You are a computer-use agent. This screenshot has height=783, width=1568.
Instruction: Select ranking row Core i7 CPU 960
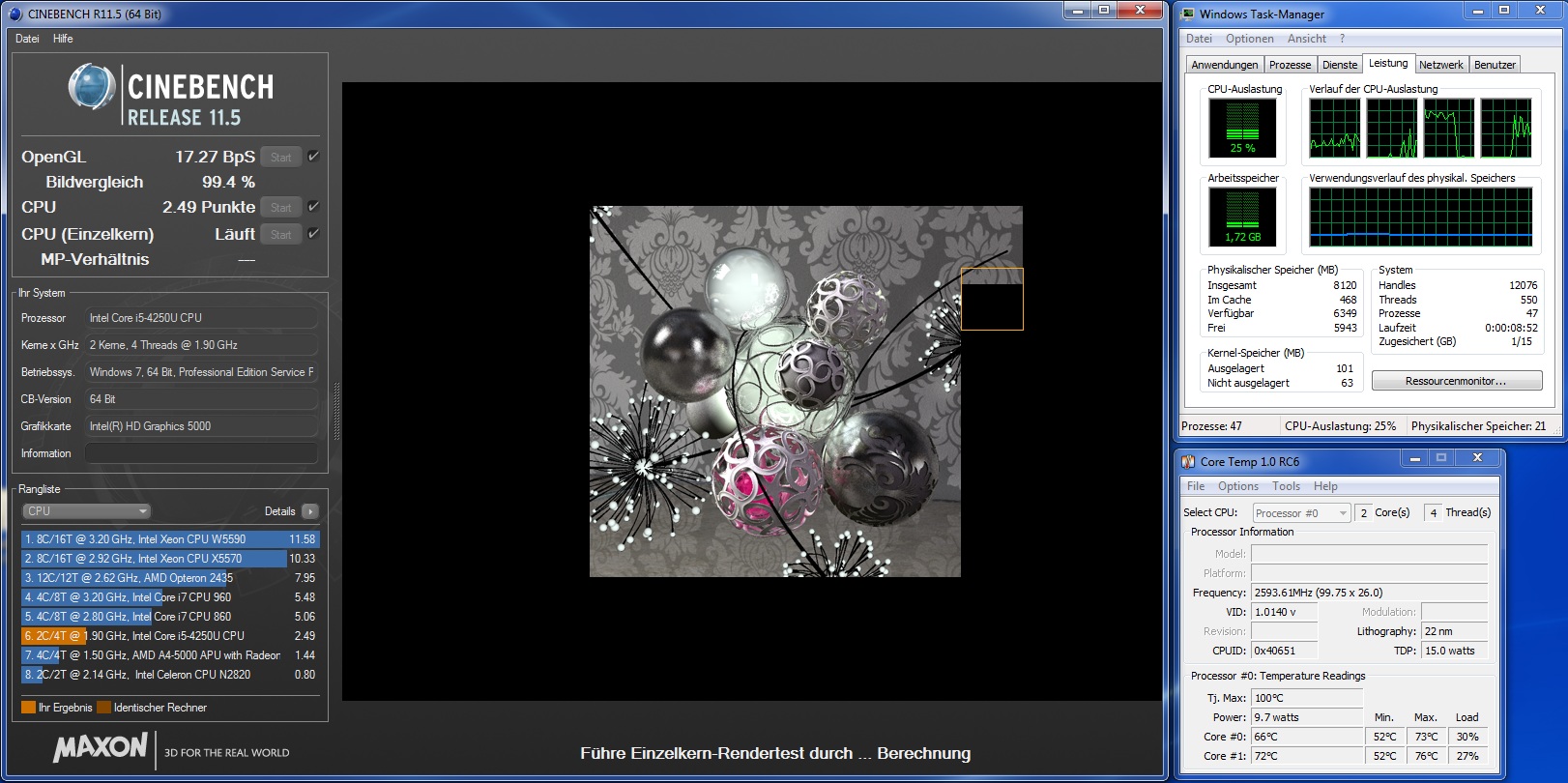(x=170, y=597)
